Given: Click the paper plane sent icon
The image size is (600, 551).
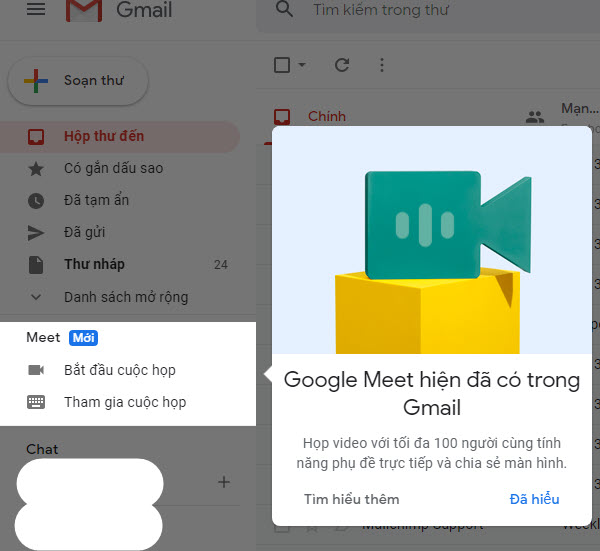Looking at the screenshot, I should (36, 233).
